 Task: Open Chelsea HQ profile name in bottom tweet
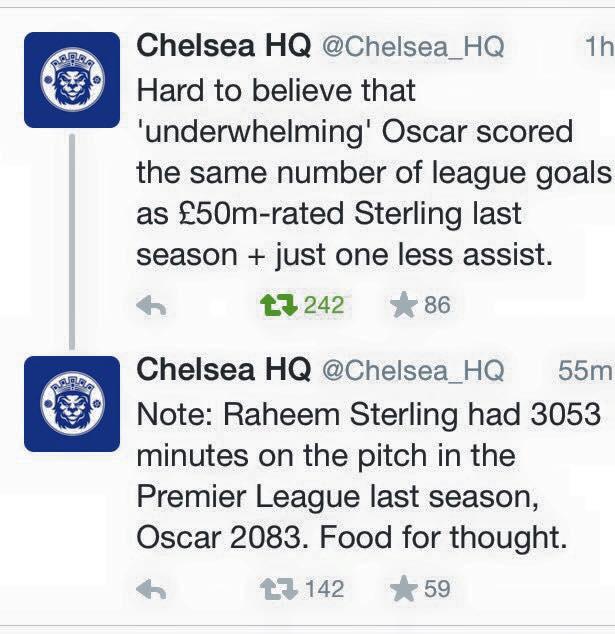pos(224,370)
